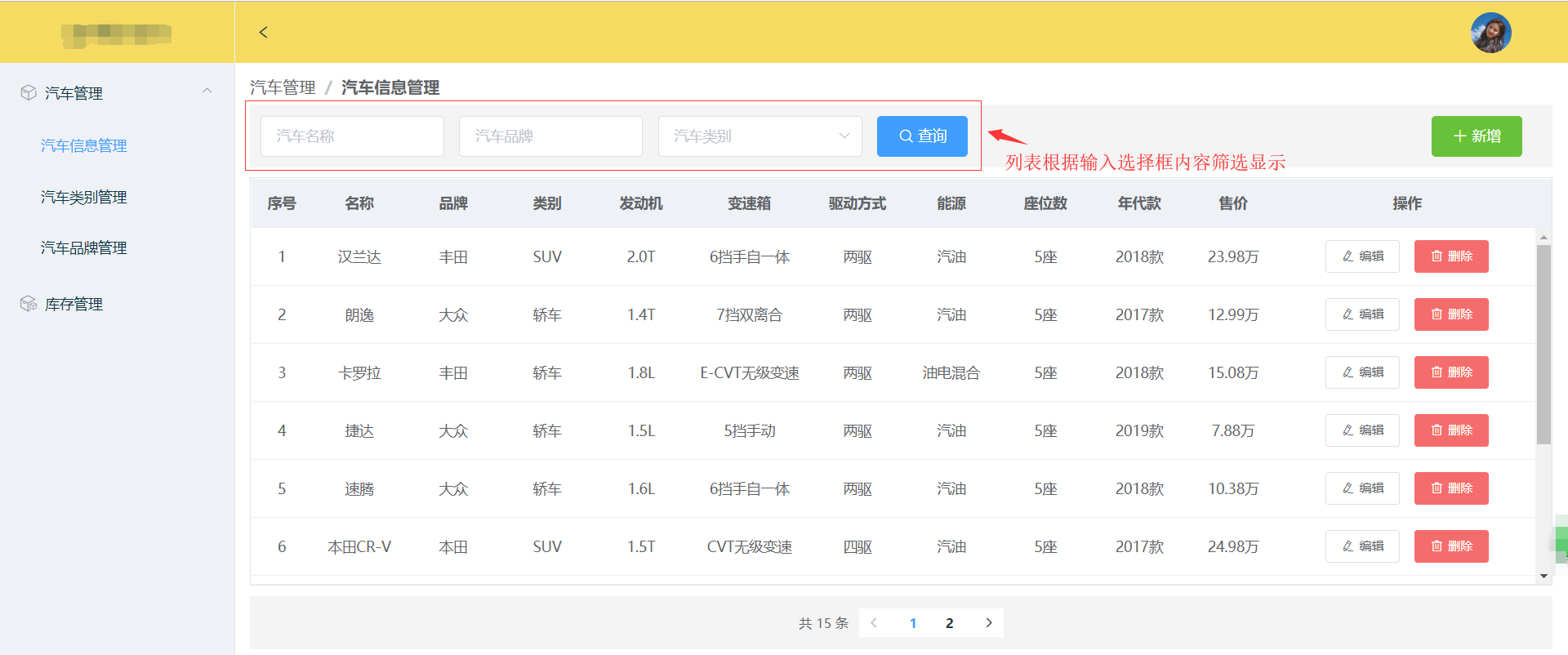Click the next page arrow
Screen dimensions: 1568x655
point(988,623)
